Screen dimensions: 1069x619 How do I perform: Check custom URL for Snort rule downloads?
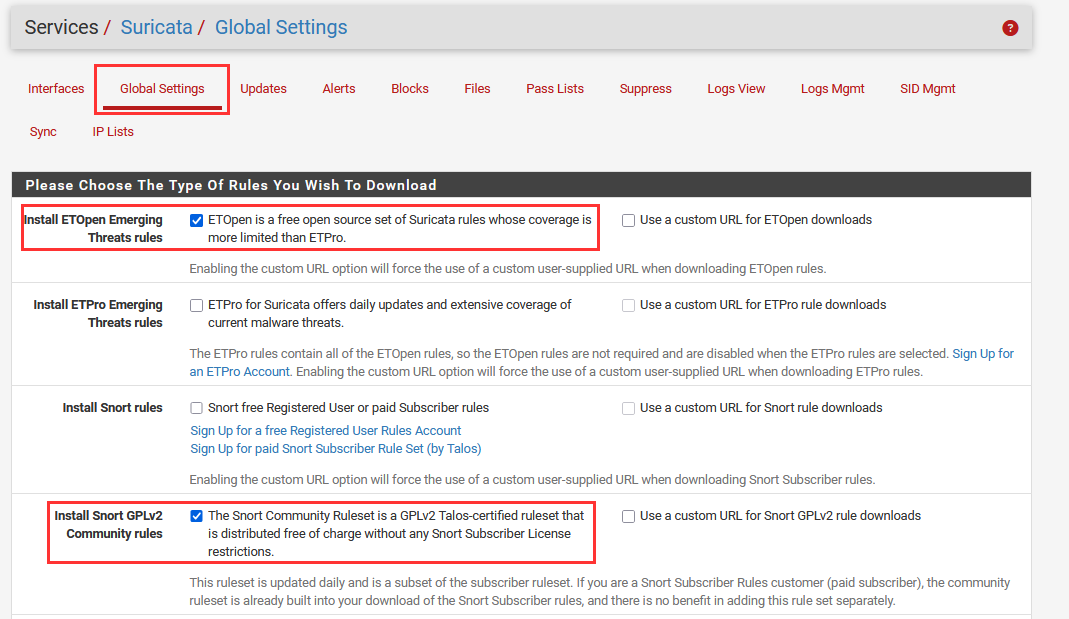point(629,408)
